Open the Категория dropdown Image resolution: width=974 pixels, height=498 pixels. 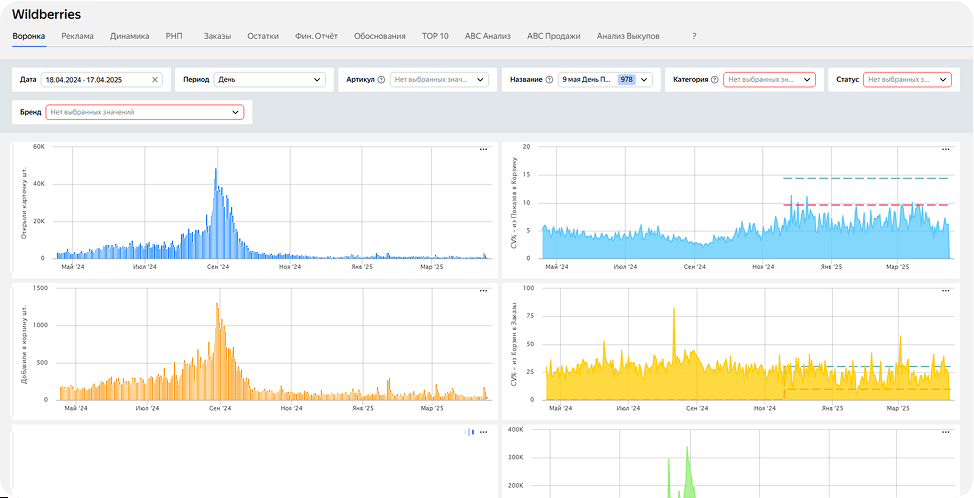pyautogui.click(x=769, y=79)
